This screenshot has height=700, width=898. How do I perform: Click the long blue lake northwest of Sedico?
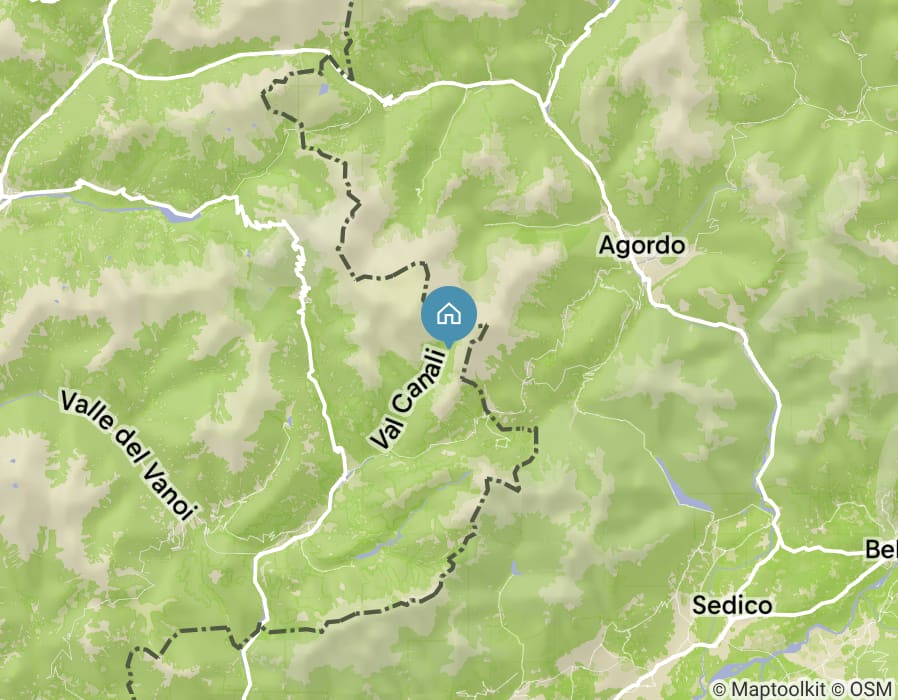point(681,484)
